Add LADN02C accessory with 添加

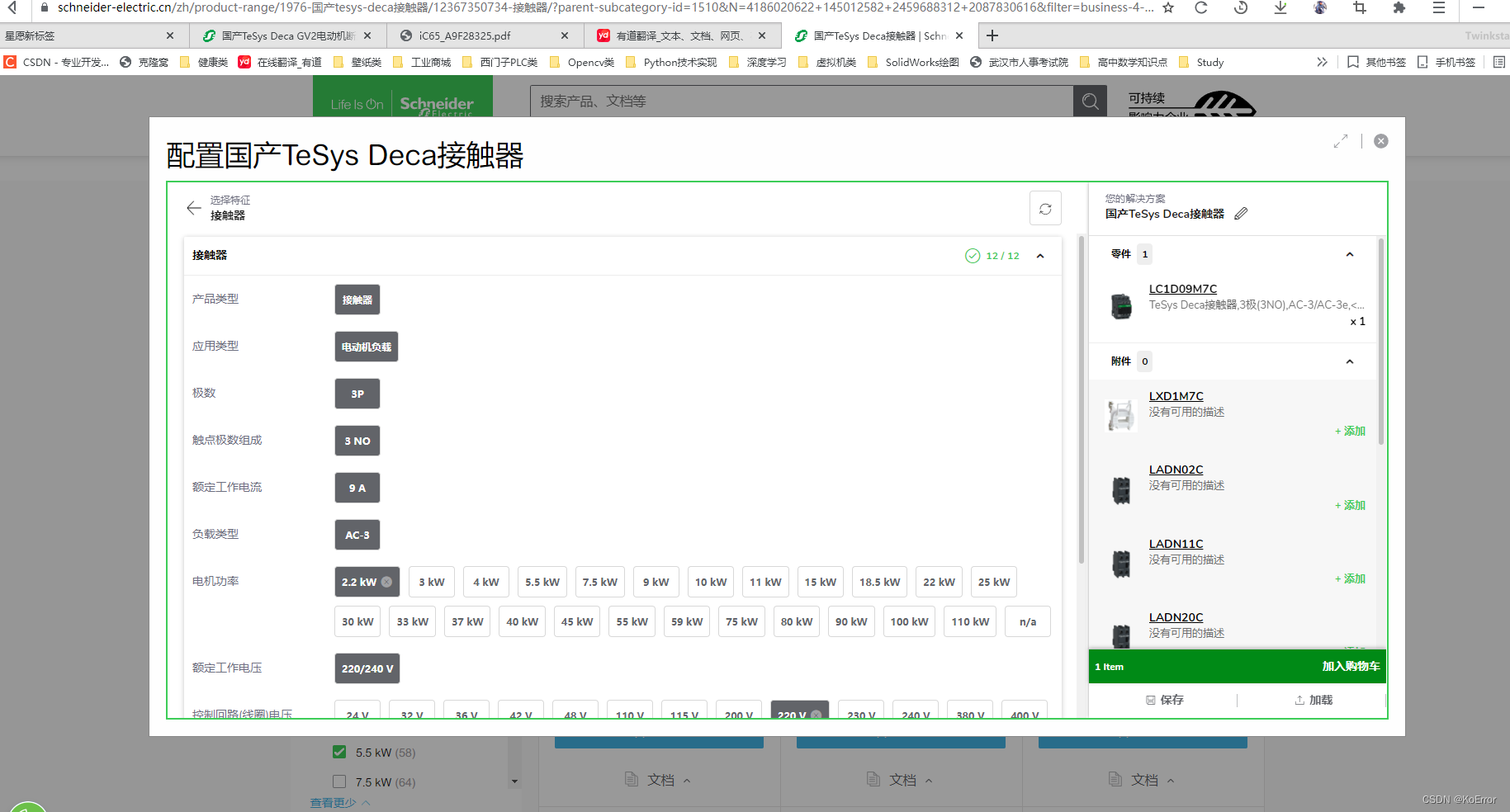[x=1351, y=505]
